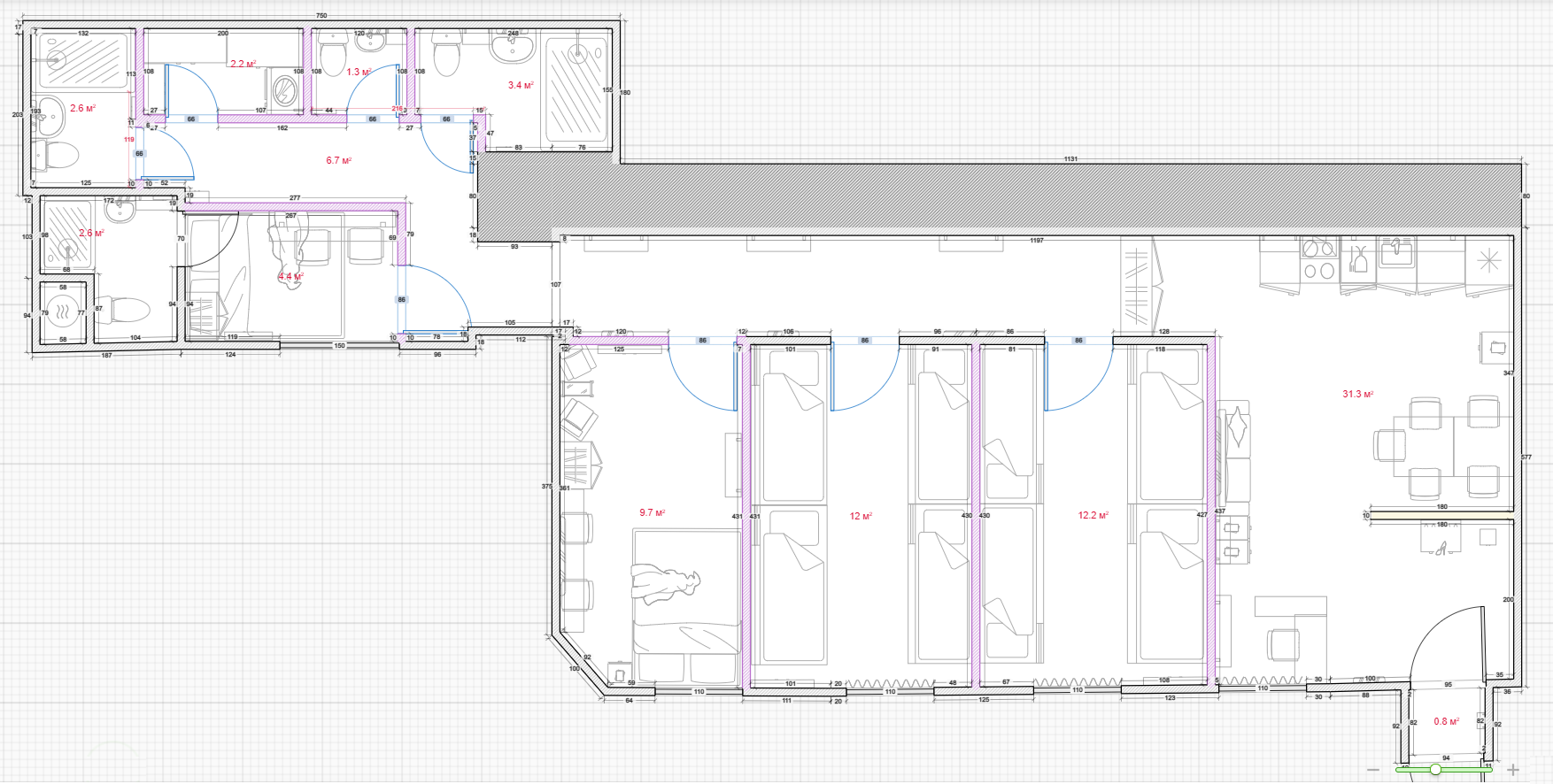Image resolution: width=1553 pixels, height=784 pixels.
Task: Select the heated towel rail in the small closet
Action: pyautogui.click(x=63, y=311)
